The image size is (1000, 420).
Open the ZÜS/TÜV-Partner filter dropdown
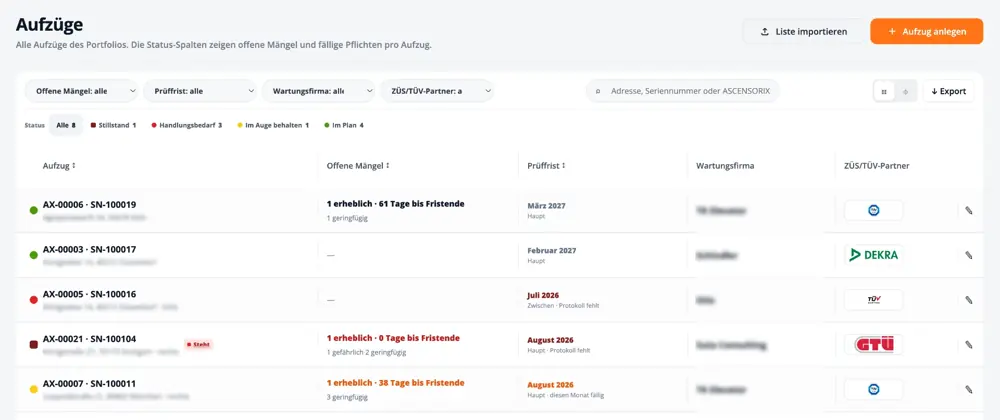(437, 91)
